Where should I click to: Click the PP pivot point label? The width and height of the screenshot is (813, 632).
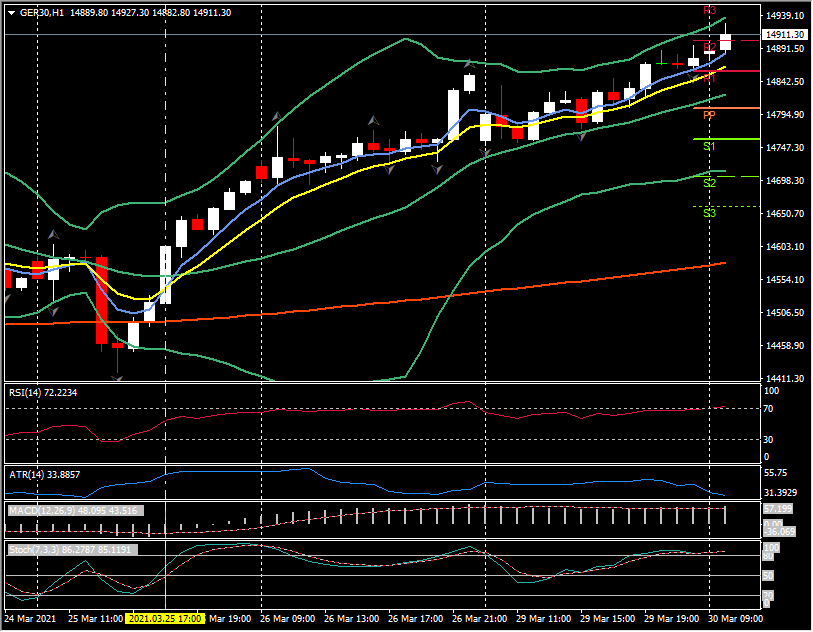[x=709, y=116]
